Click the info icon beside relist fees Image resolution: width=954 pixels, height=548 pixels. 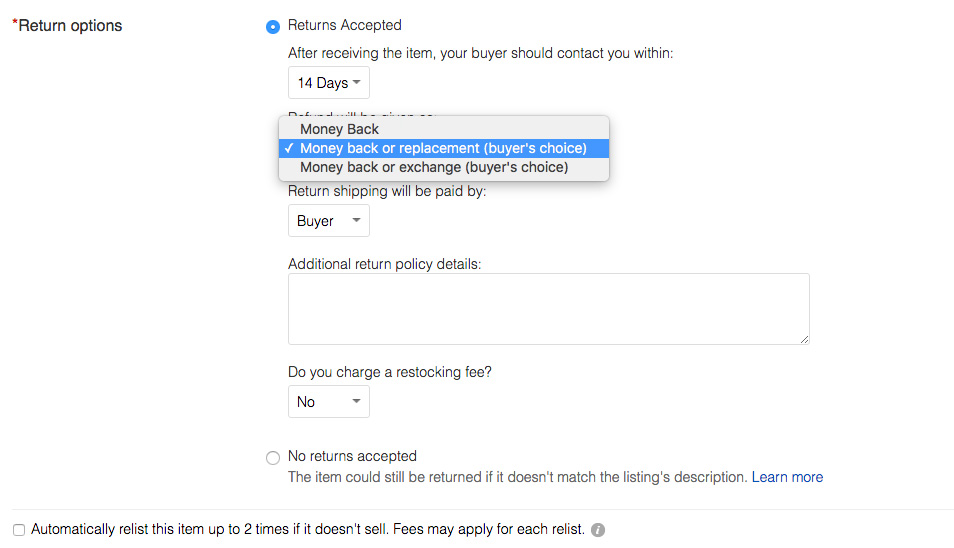click(x=598, y=530)
